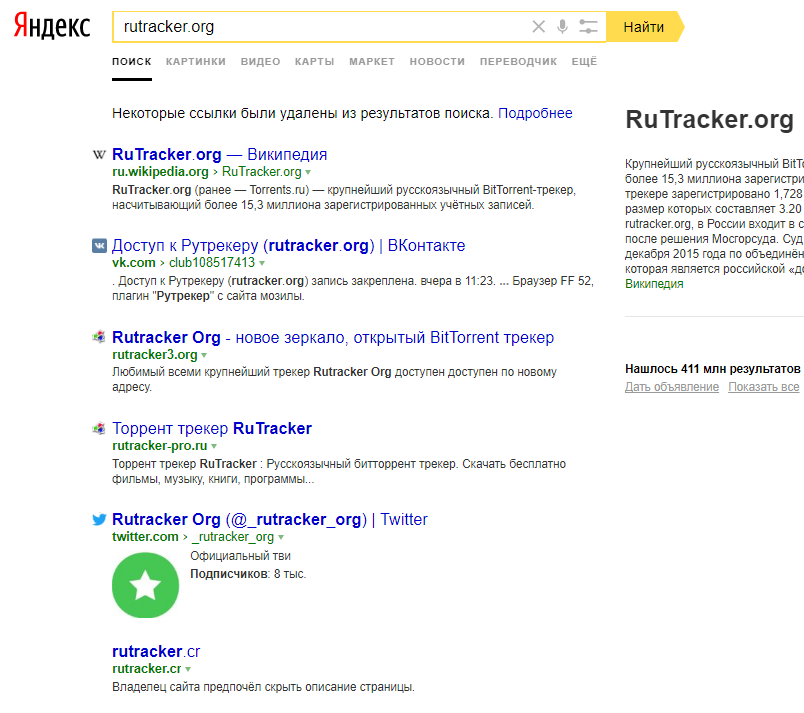This screenshot has height=713, width=804.
Task: Click the Twitter bird icon in results
Action: 99,520
